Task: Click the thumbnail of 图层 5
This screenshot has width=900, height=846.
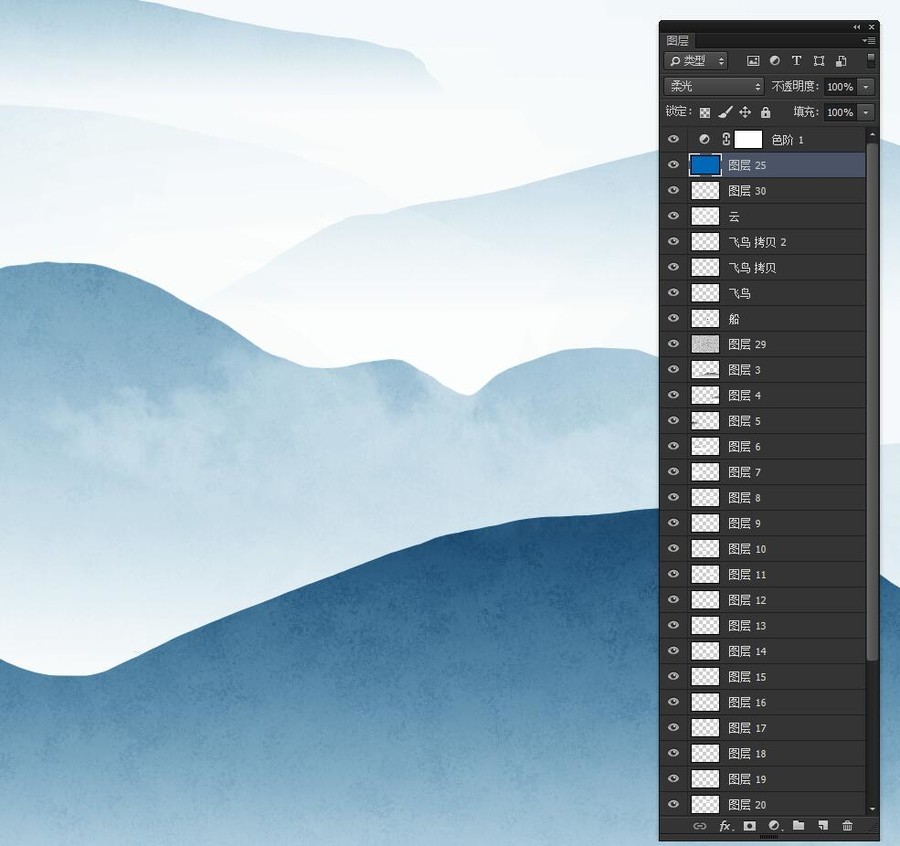Action: point(705,421)
